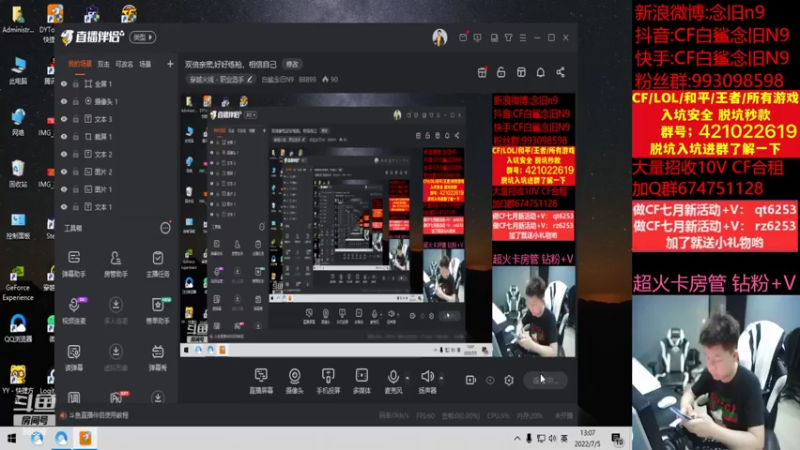The image size is (800, 450).
Task: Click the share icon above preview
Action: point(560,72)
